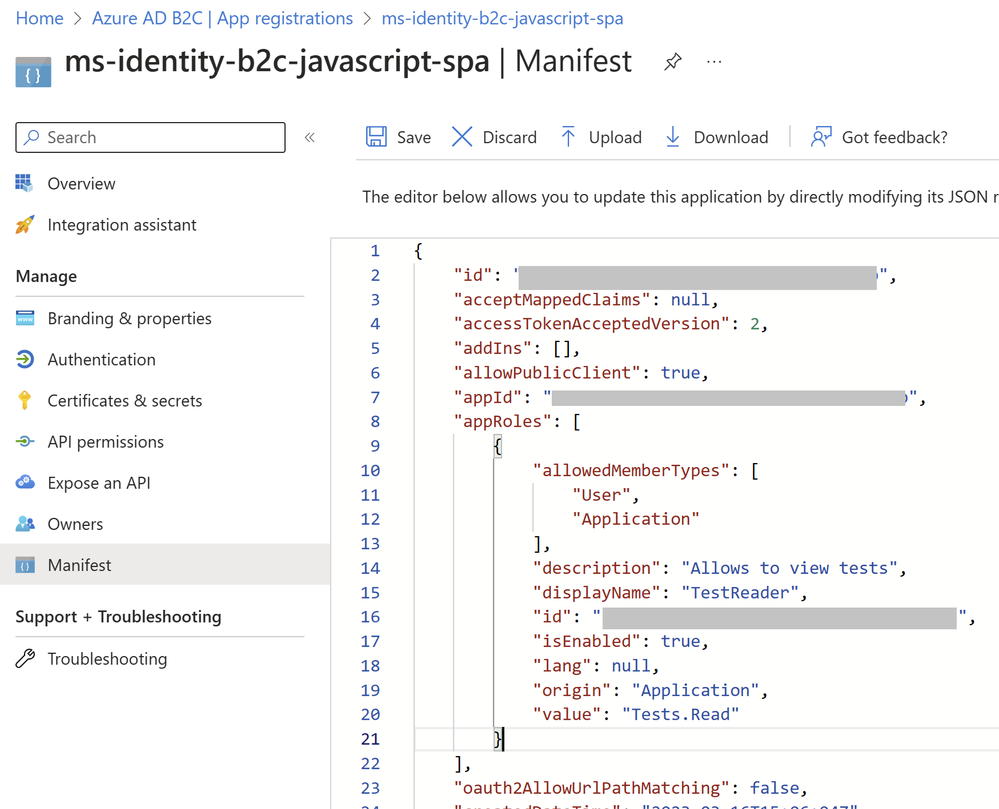Click the Manage section heading

46,276
